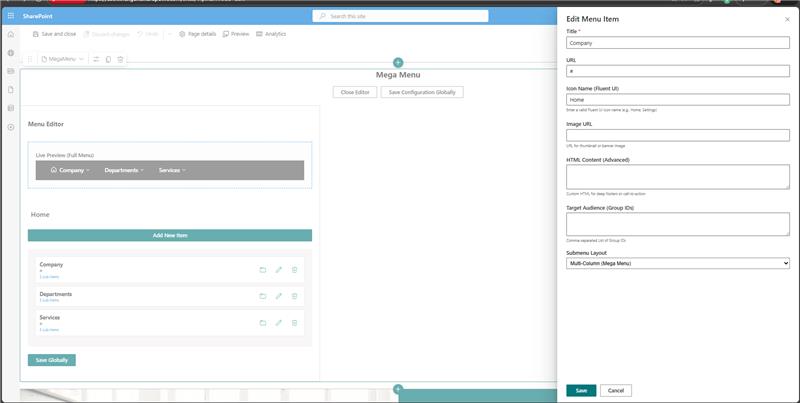Expand the Submenu Layout dropdown
This screenshot has height=403, width=800.
click(x=678, y=263)
